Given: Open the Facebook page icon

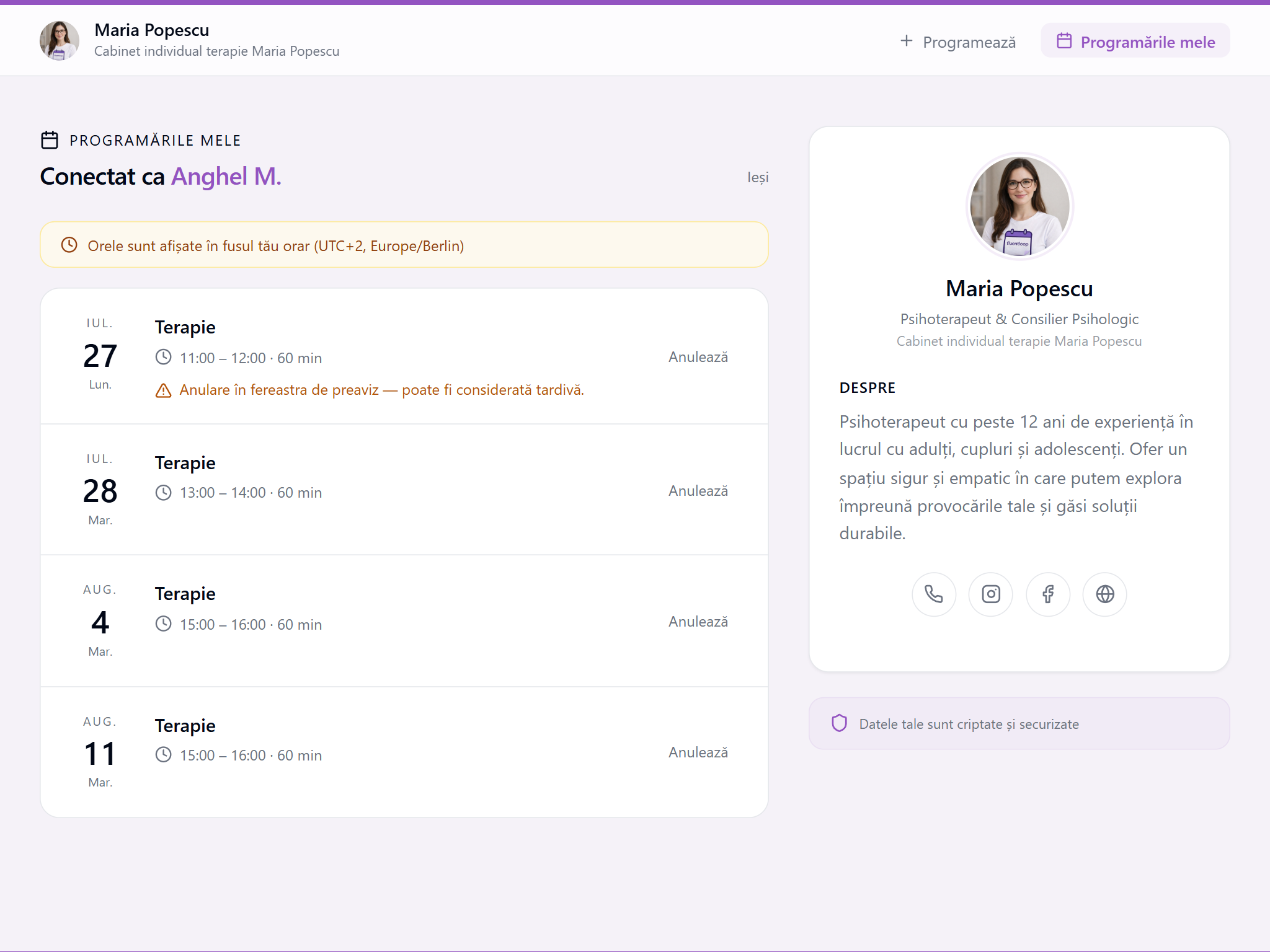Looking at the screenshot, I should (1048, 594).
